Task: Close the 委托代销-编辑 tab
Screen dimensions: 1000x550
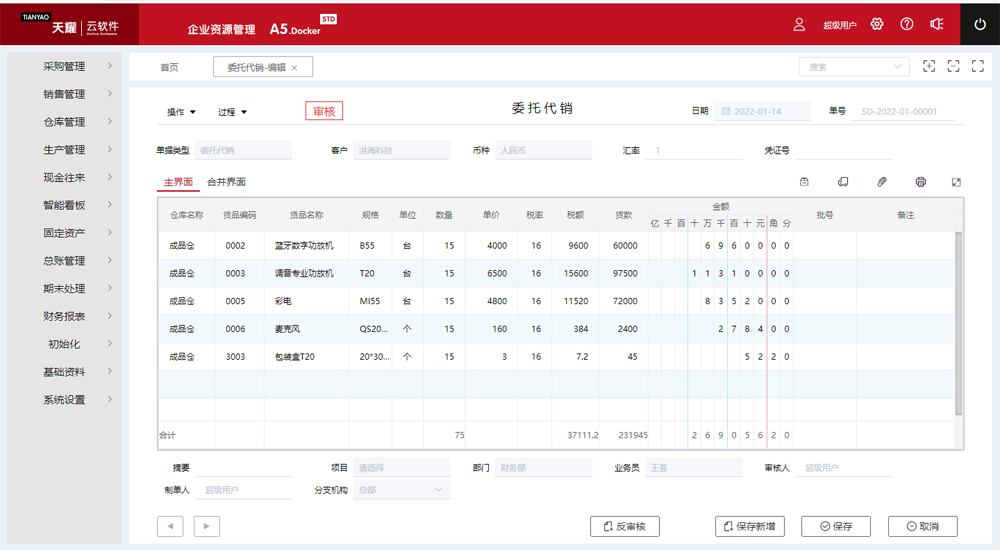Action: pos(295,67)
